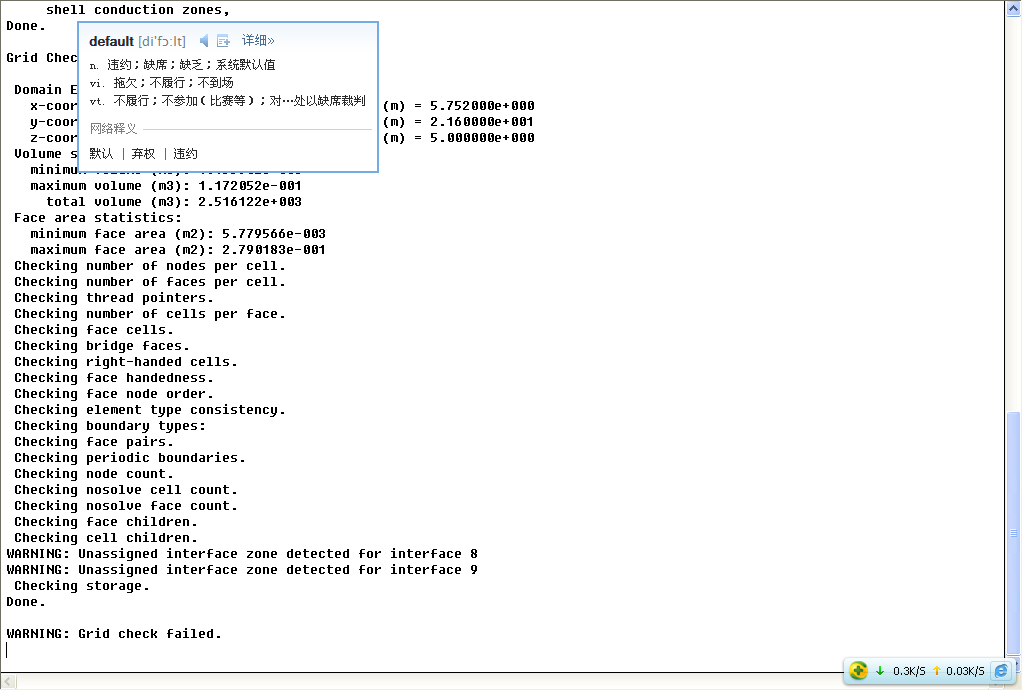
Task: Play pronunciation audio for "default"
Action: pos(204,41)
